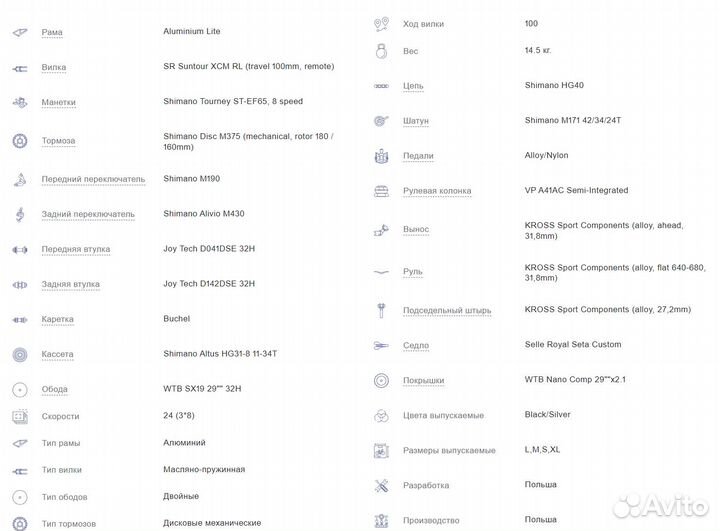Click the cassette icon next to Кассета
The width and height of the screenshot is (720, 531).
coord(19,354)
